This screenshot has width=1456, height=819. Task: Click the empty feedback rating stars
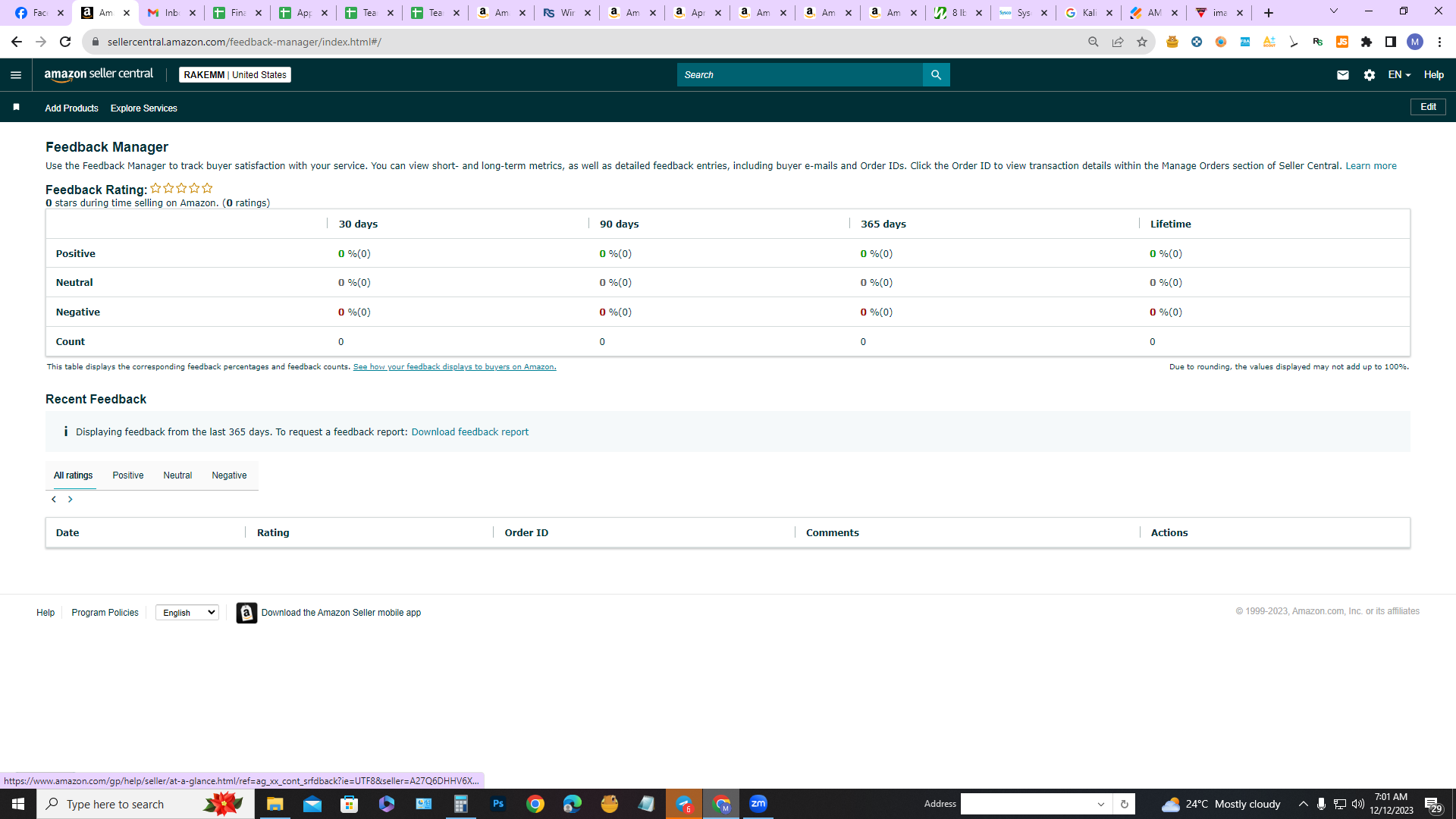point(181,188)
